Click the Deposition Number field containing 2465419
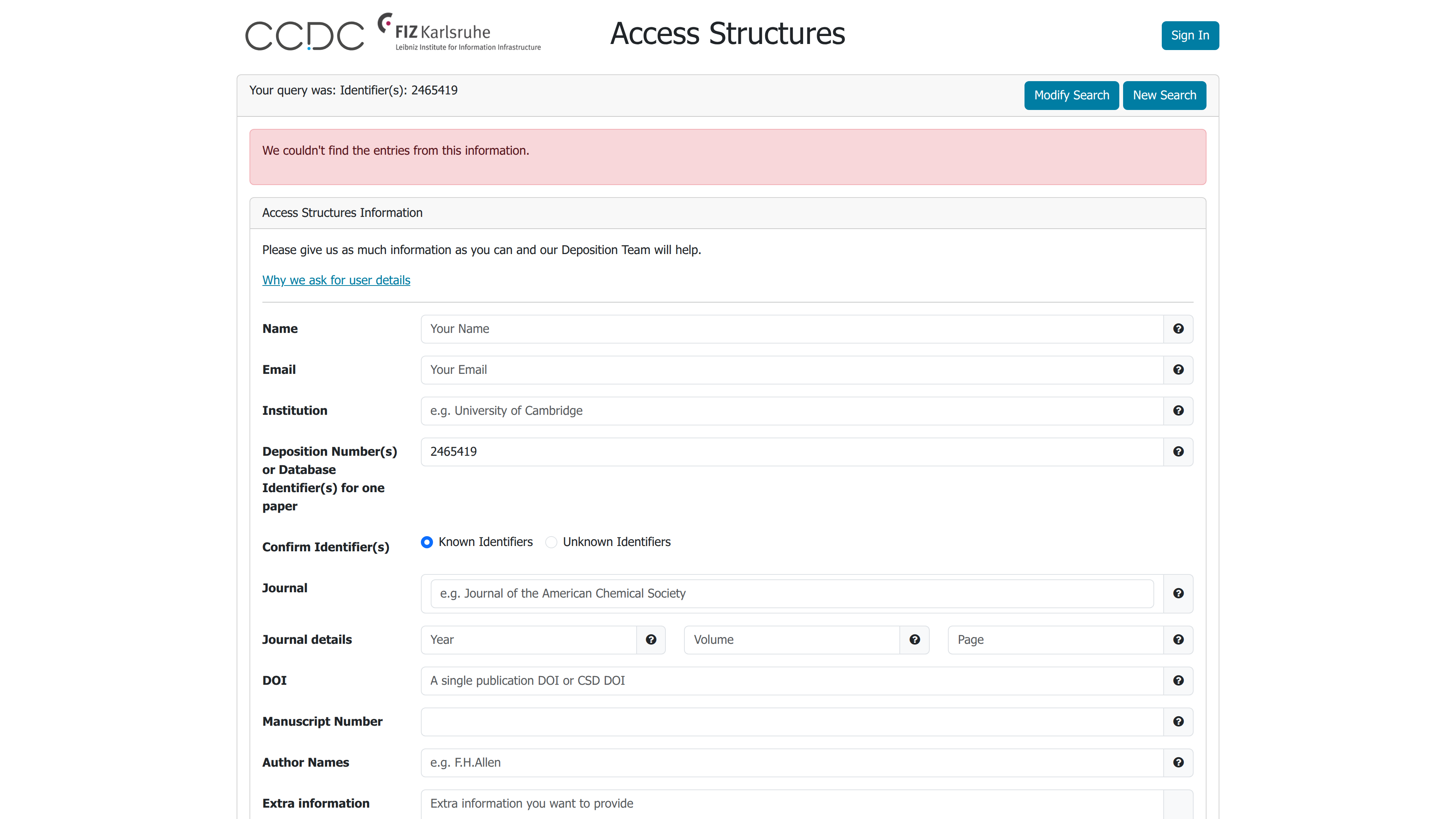The height and width of the screenshot is (819, 1456). click(792, 452)
